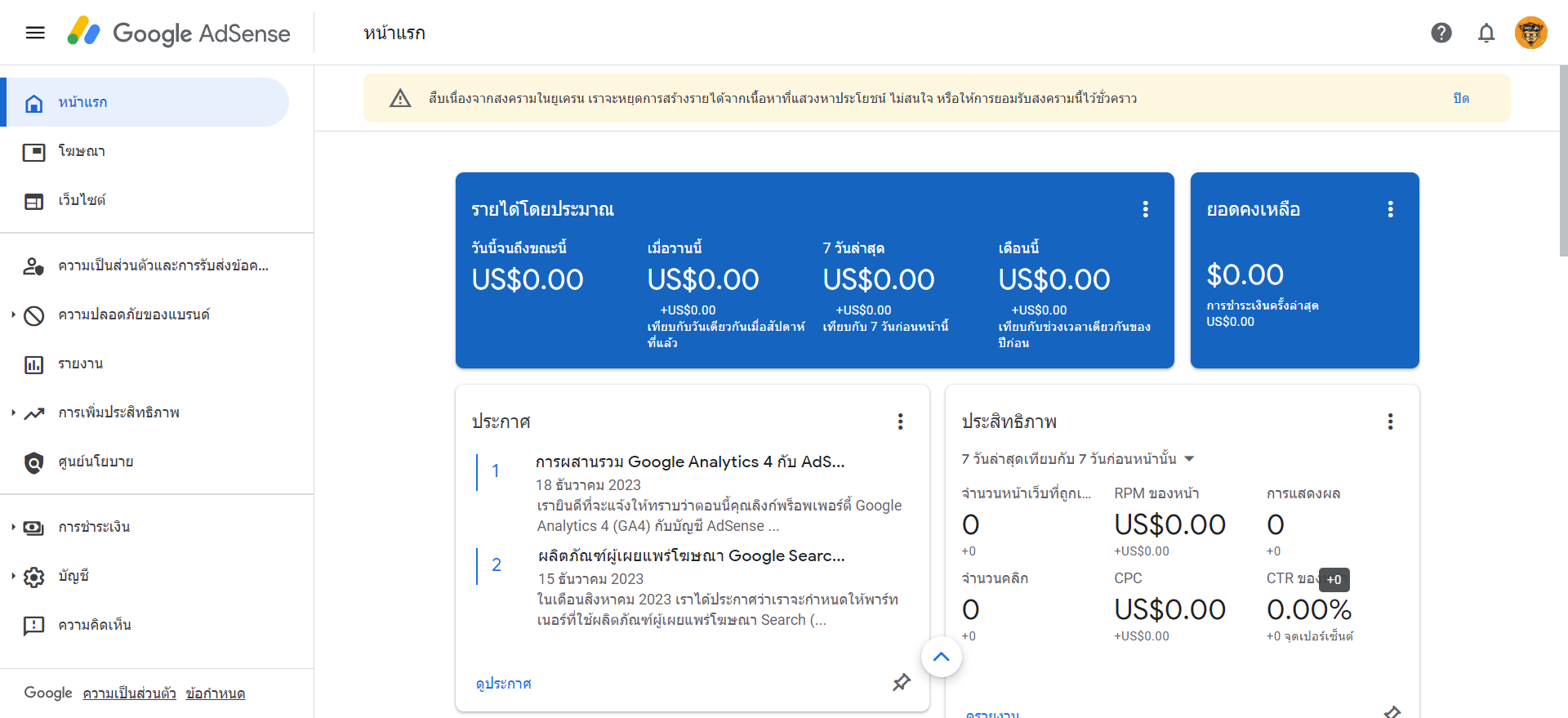1568x718 pixels.
Task: Pin the ประกาศ card with the pin icon
Action: pyautogui.click(x=902, y=682)
